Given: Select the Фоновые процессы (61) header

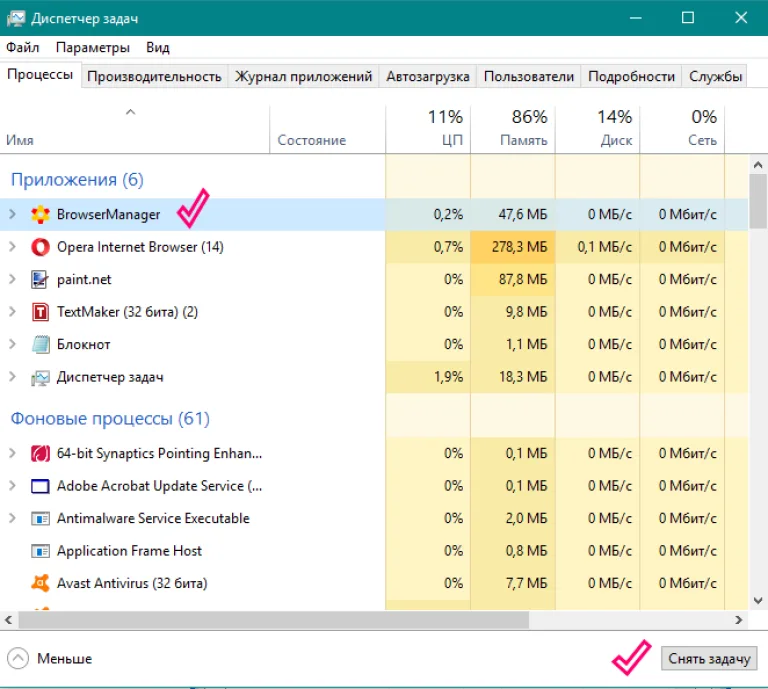Looking at the screenshot, I should pyautogui.click(x=110, y=419).
